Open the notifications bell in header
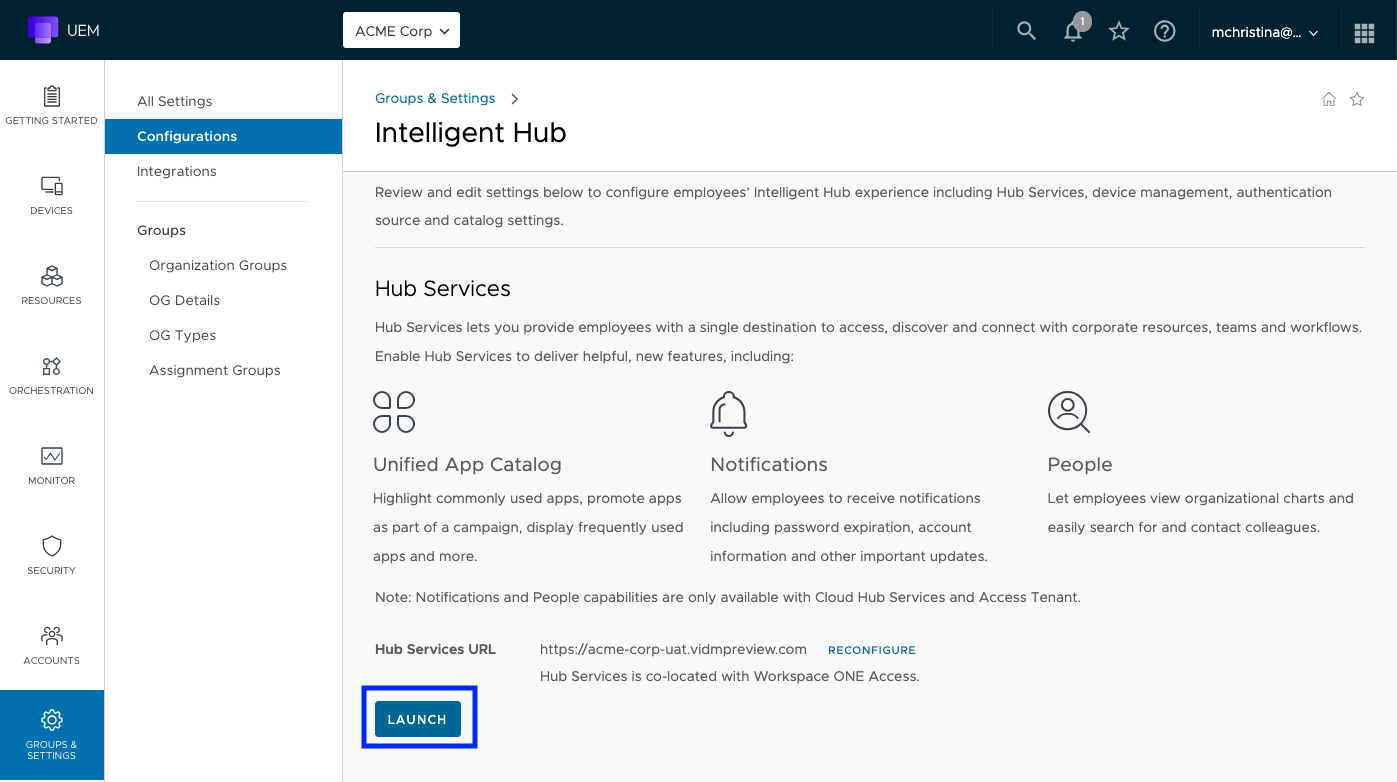This screenshot has height=782, width=1397. coord(1073,31)
